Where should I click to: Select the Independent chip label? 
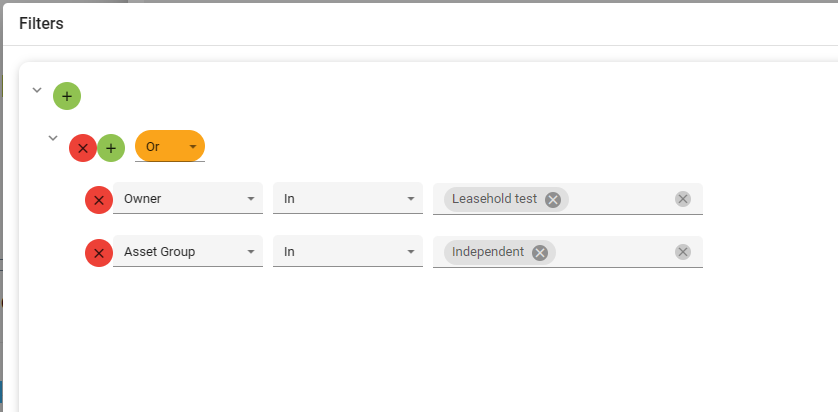coord(488,252)
